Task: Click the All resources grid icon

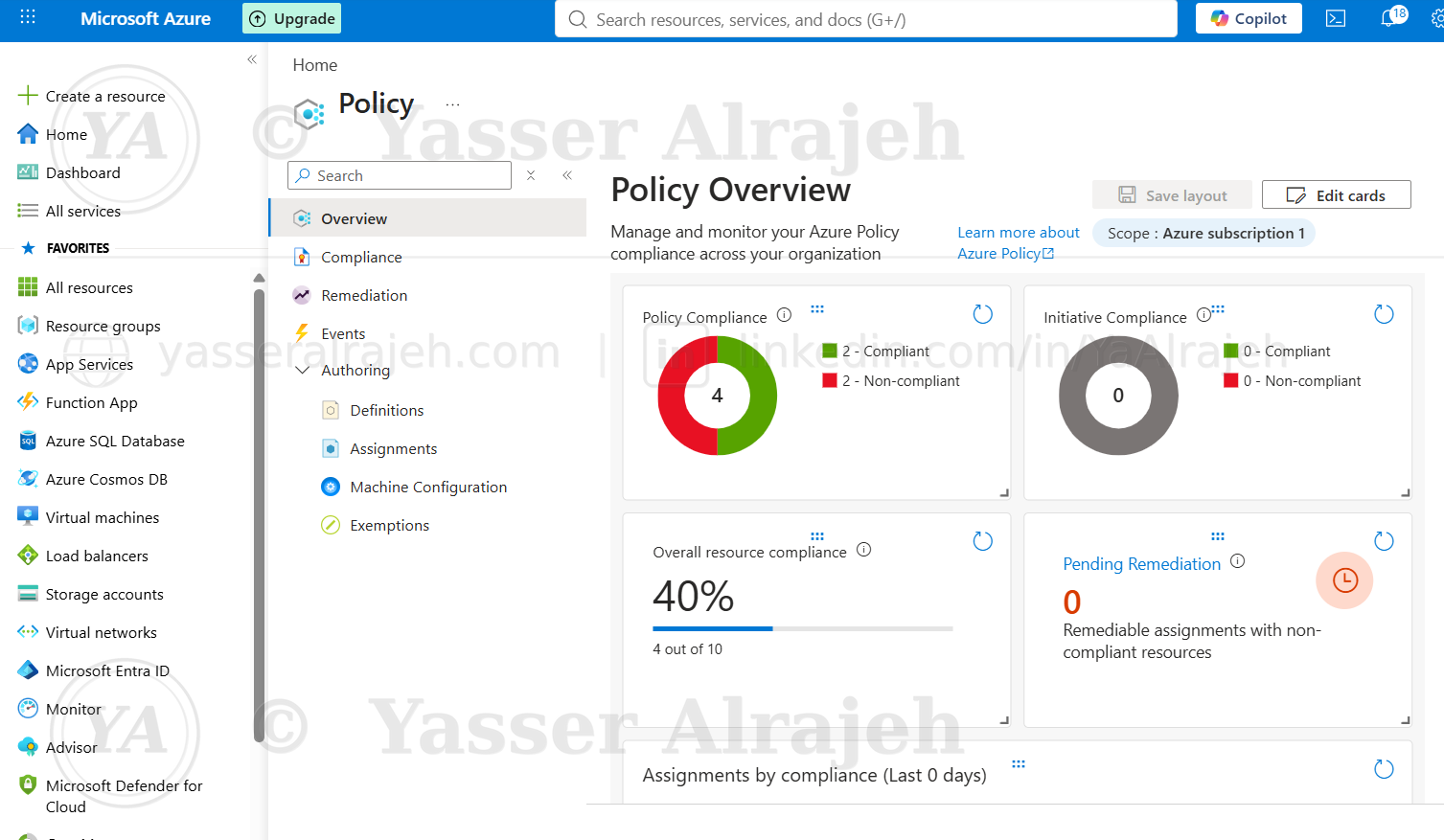Action: [28, 287]
